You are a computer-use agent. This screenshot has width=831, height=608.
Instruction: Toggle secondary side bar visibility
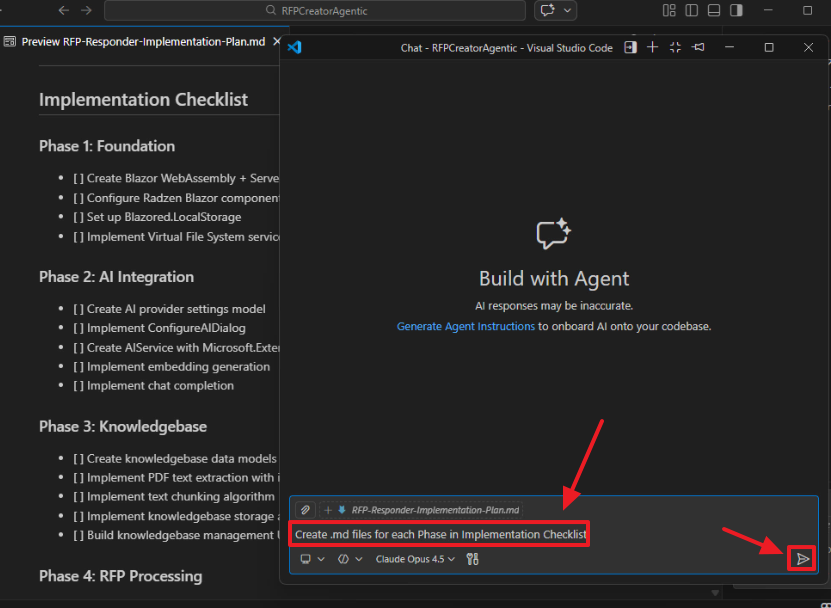pos(736,11)
